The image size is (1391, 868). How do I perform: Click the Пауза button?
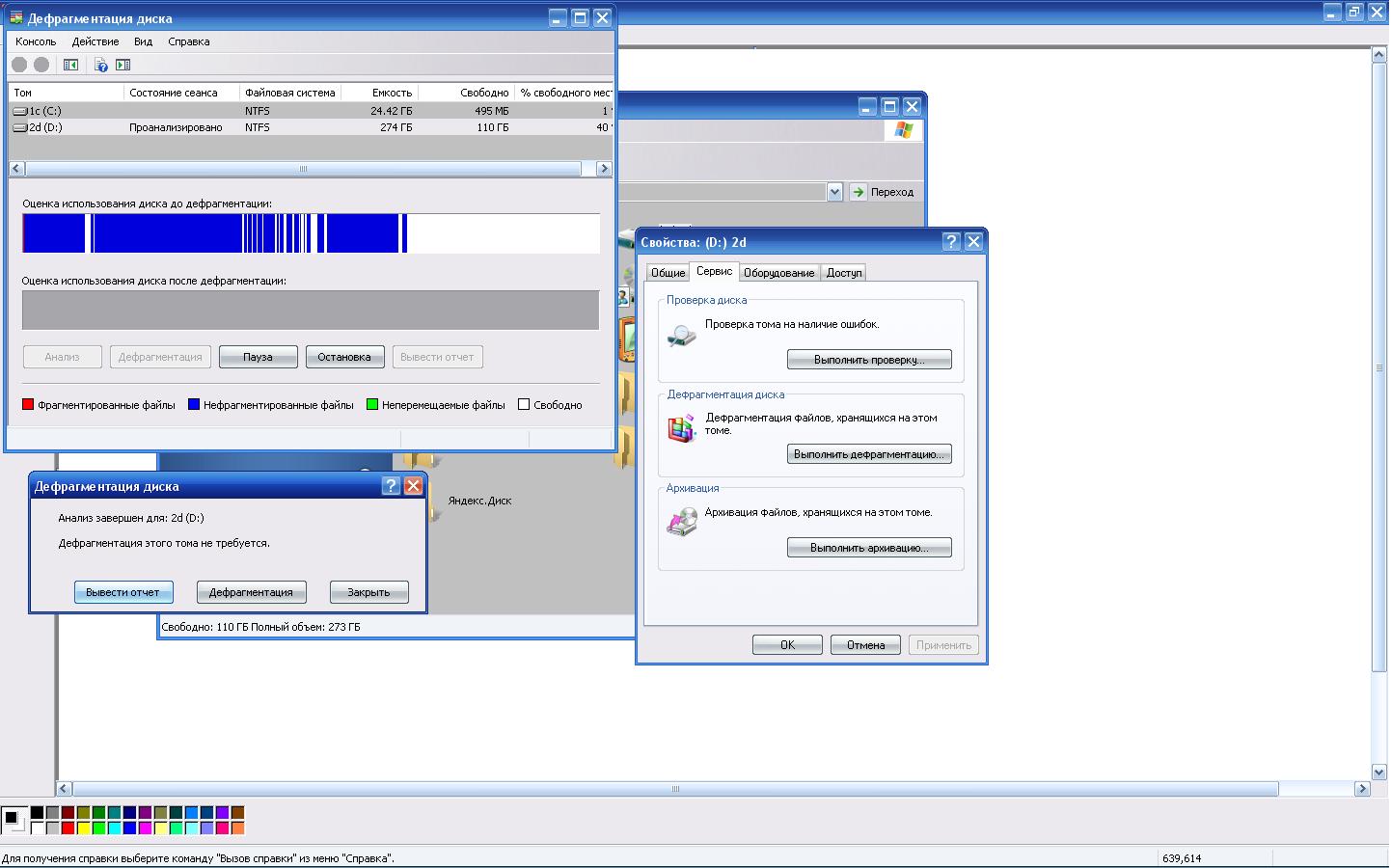pyautogui.click(x=258, y=357)
